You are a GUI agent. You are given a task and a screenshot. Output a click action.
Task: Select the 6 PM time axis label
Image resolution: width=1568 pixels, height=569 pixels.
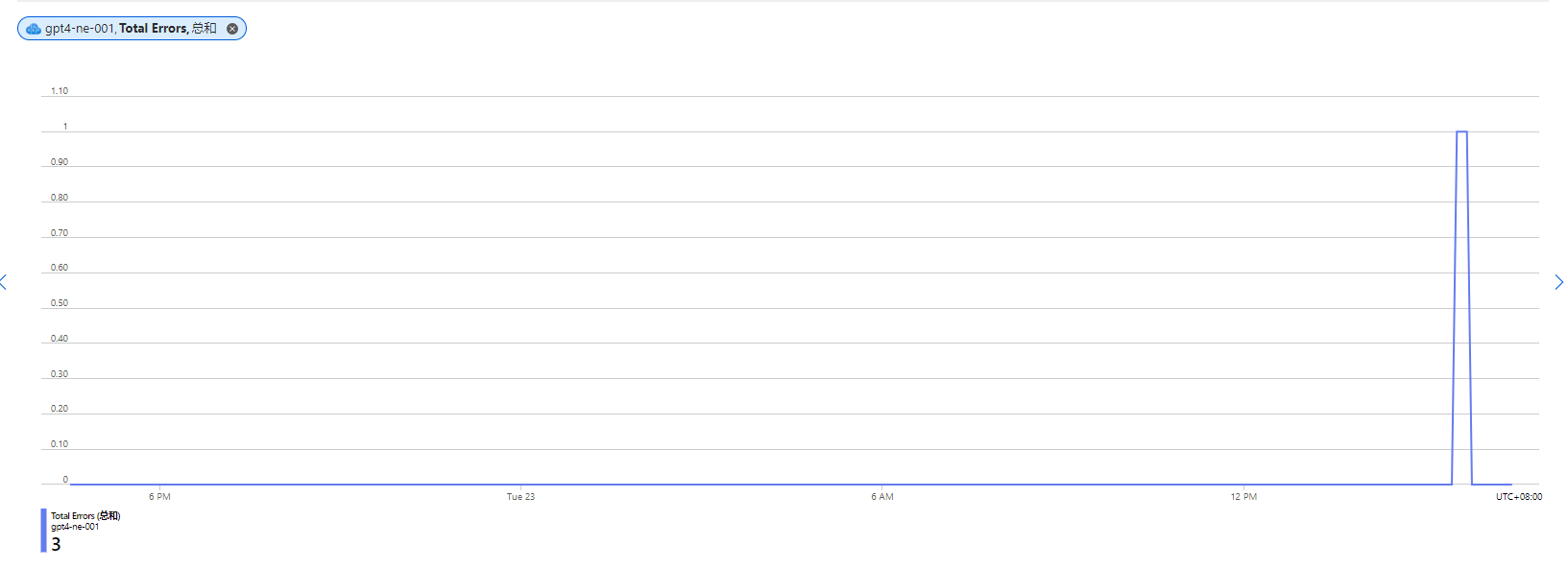[159, 497]
